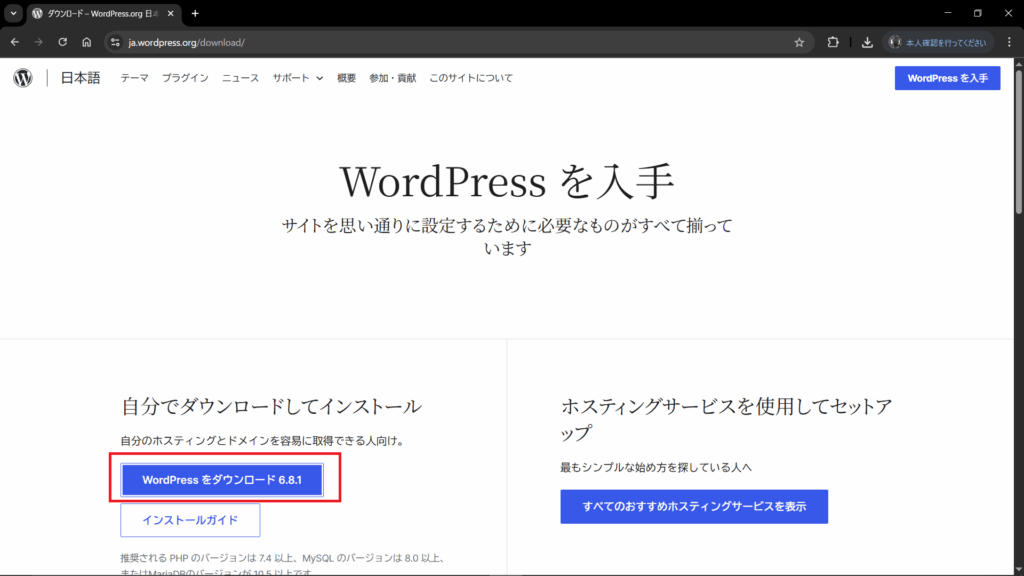This screenshot has width=1024, height=576.
Task: Expand the サポート menu
Action: pos(298,78)
